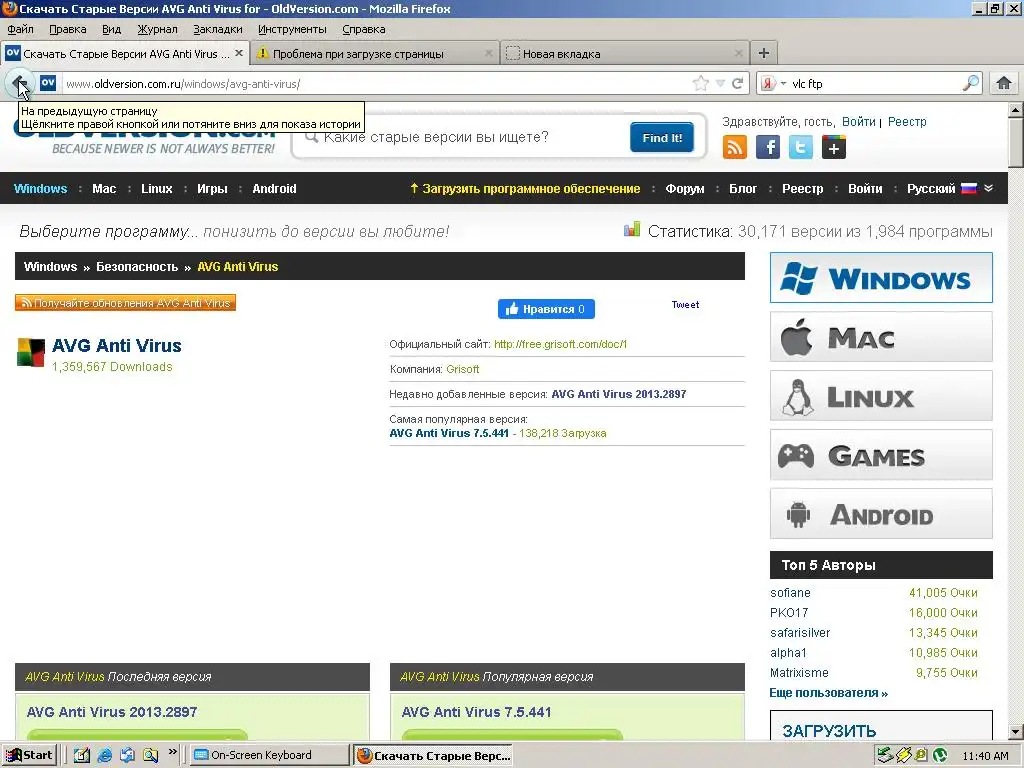Click the page scrollbar down arrow
The height and width of the screenshot is (768, 1024).
click(1016, 731)
